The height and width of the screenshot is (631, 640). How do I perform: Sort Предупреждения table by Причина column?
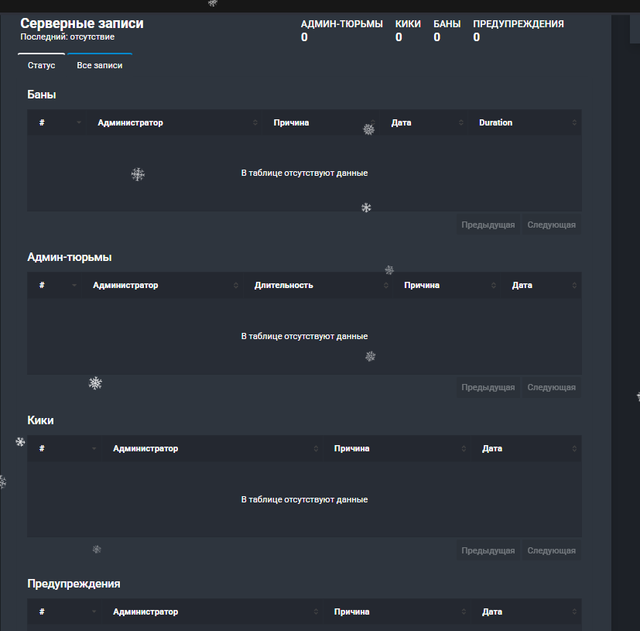[x=396, y=611]
